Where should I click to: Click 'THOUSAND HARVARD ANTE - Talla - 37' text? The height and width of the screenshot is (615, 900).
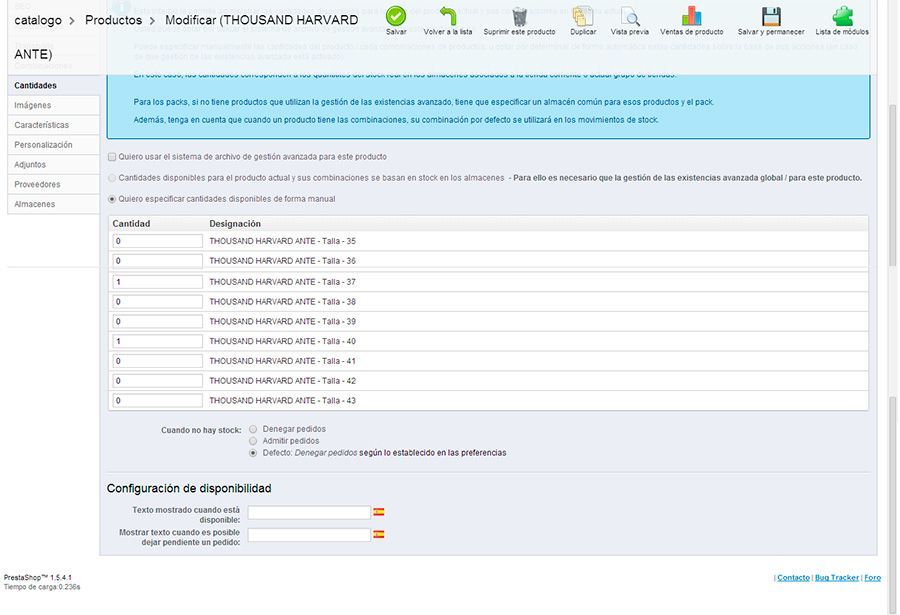tap(282, 282)
